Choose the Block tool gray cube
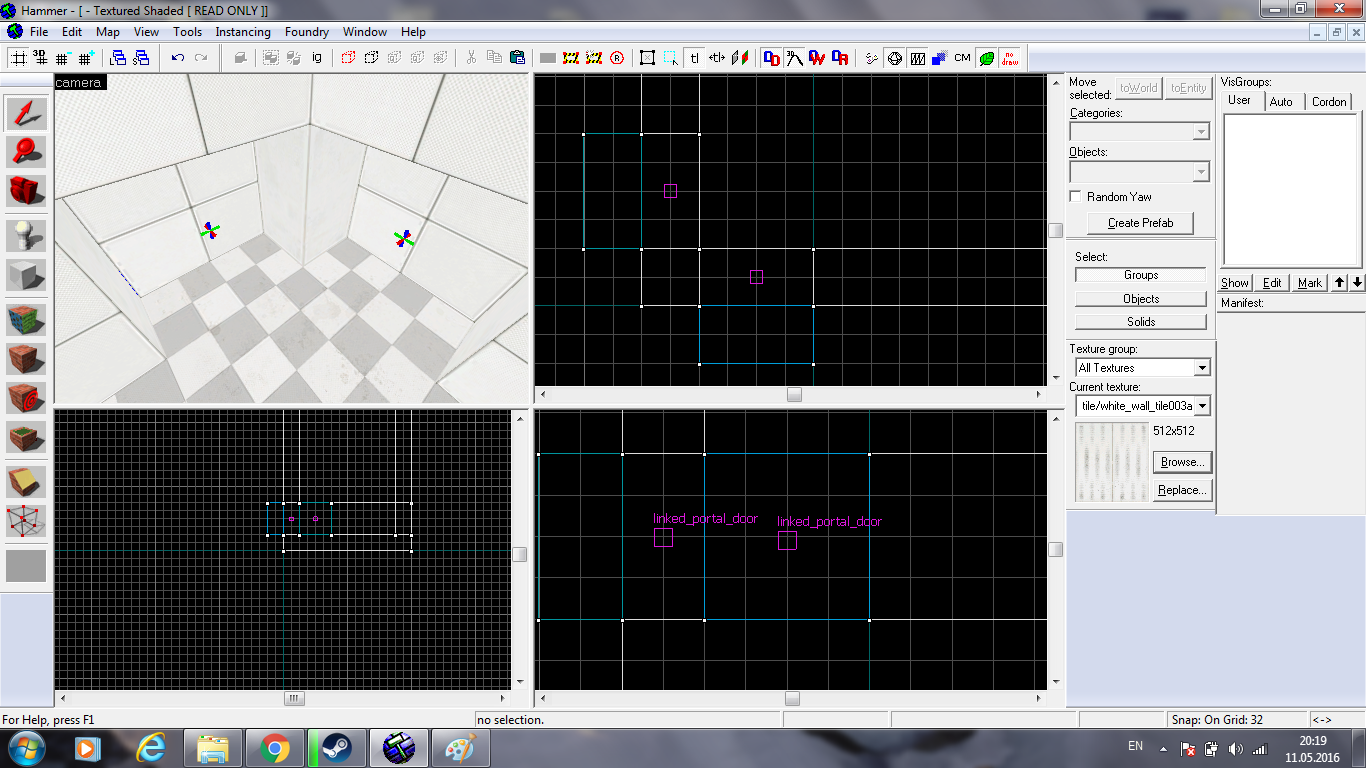 tap(27, 275)
